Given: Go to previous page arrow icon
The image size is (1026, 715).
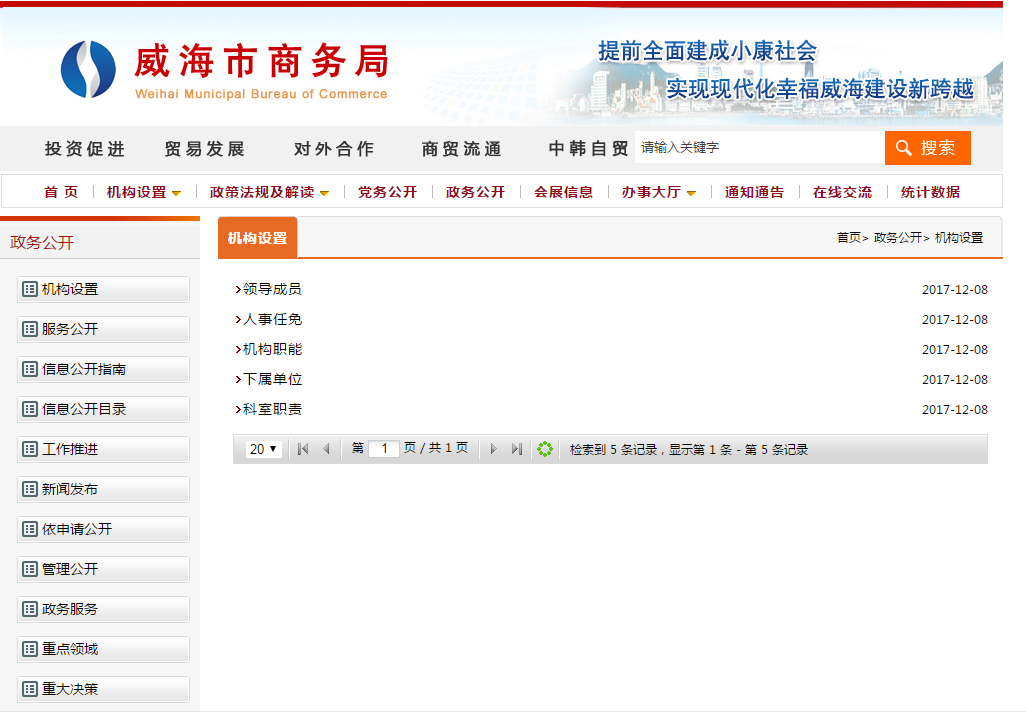Looking at the screenshot, I should tap(325, 450).
